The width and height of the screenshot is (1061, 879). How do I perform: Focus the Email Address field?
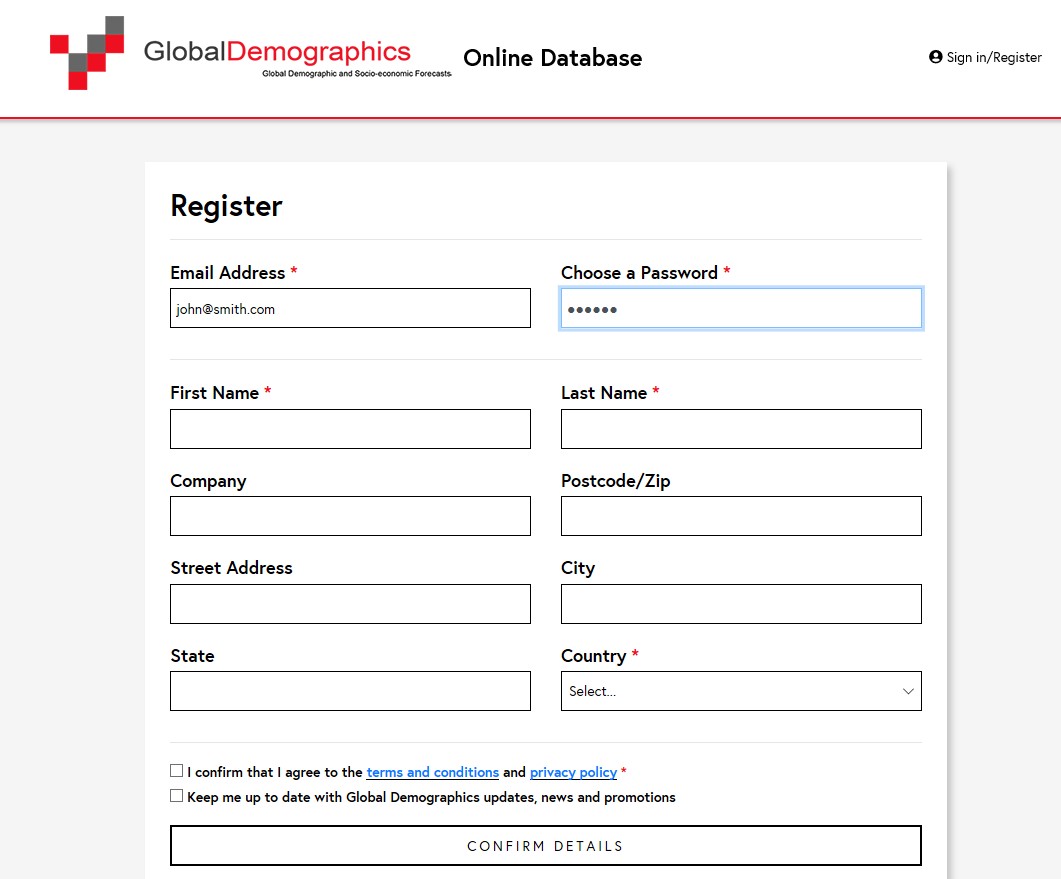click(x=351, y=309)
